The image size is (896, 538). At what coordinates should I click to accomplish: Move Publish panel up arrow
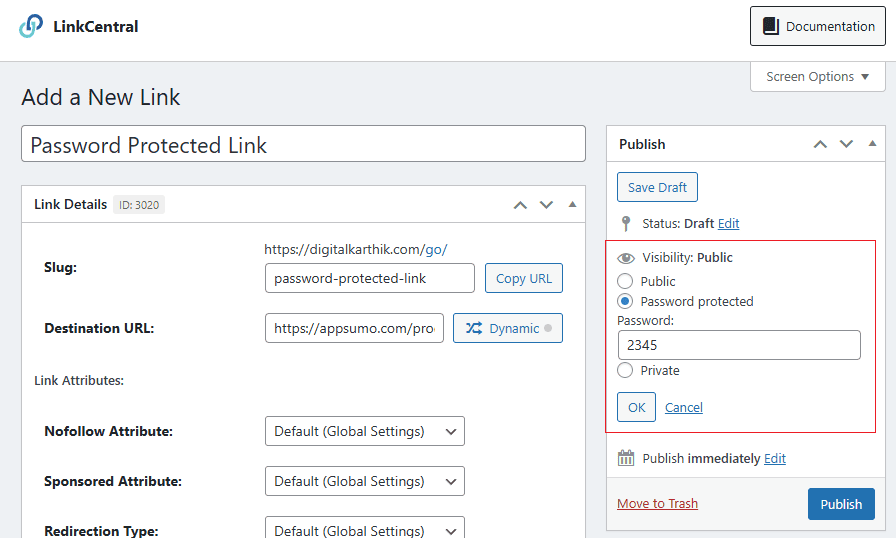820,144
